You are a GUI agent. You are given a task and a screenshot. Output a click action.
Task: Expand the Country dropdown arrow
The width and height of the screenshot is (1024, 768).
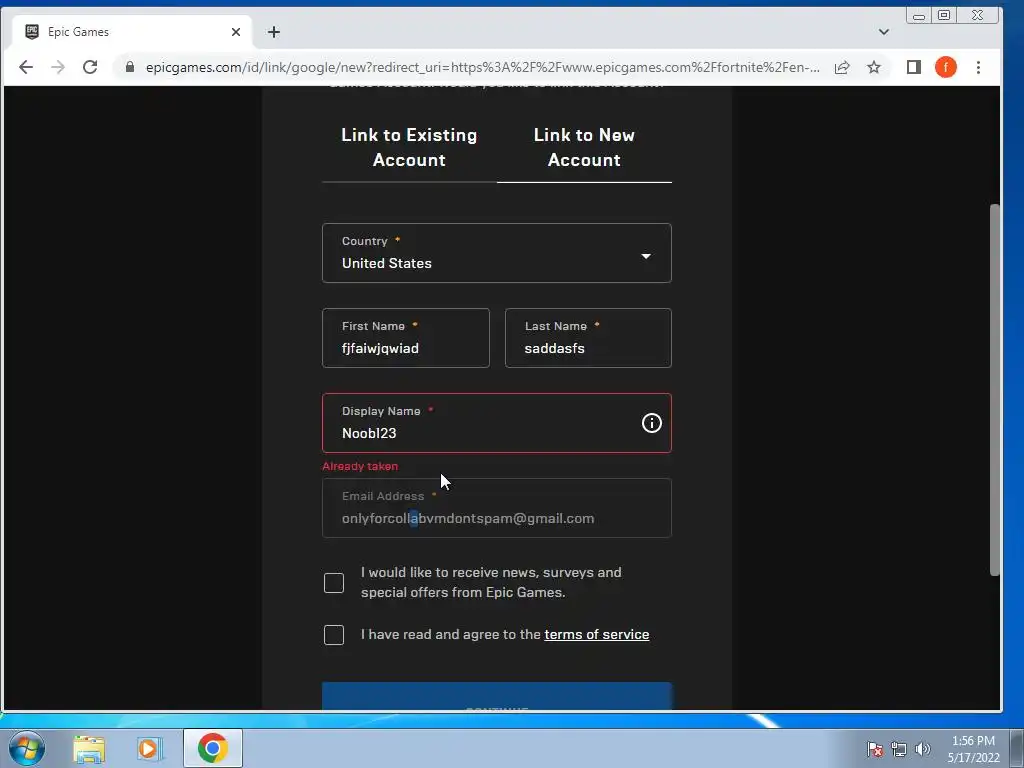pyautogui.click(x=646, y=256)
